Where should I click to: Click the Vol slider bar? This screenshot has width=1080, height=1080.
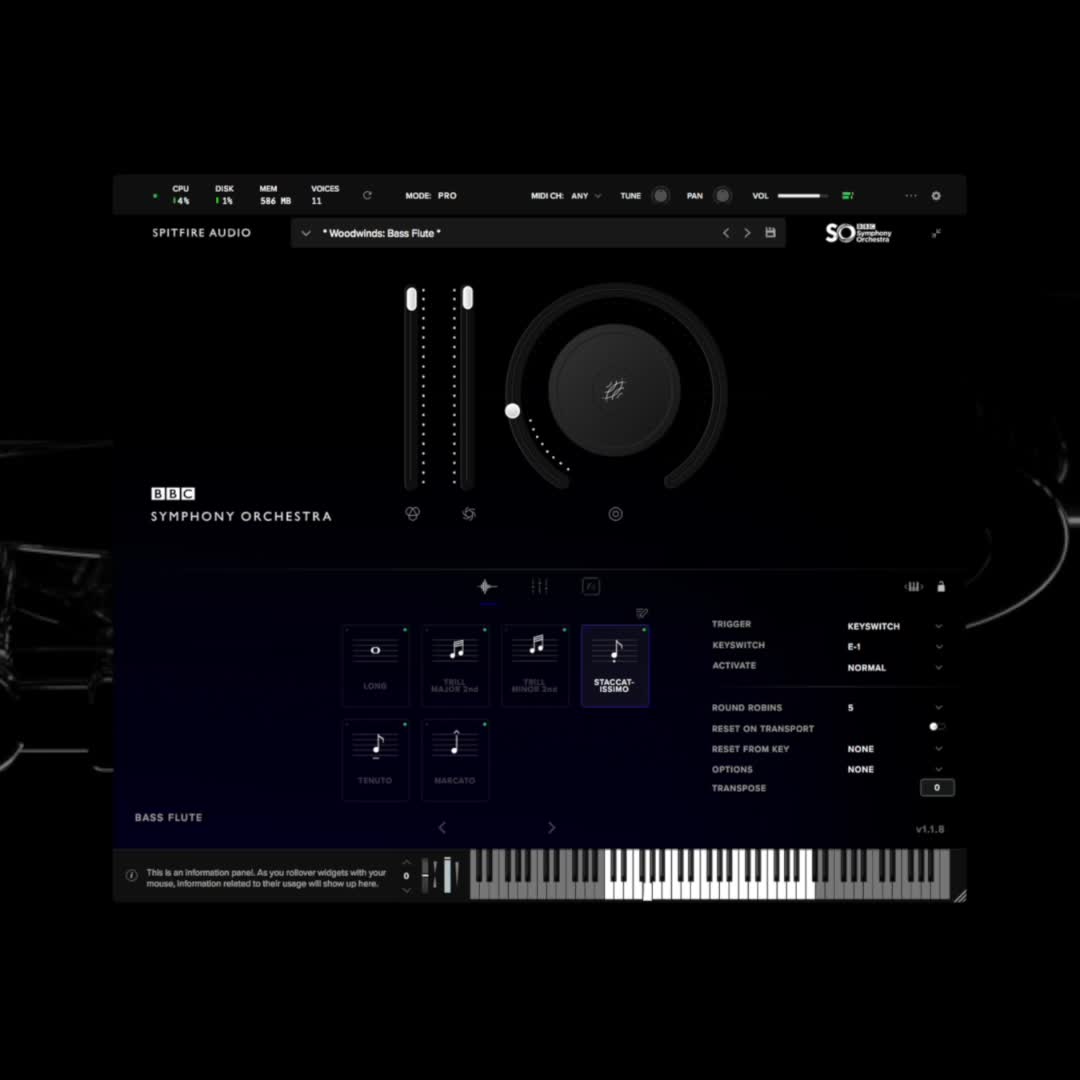[x=802, y=196]
